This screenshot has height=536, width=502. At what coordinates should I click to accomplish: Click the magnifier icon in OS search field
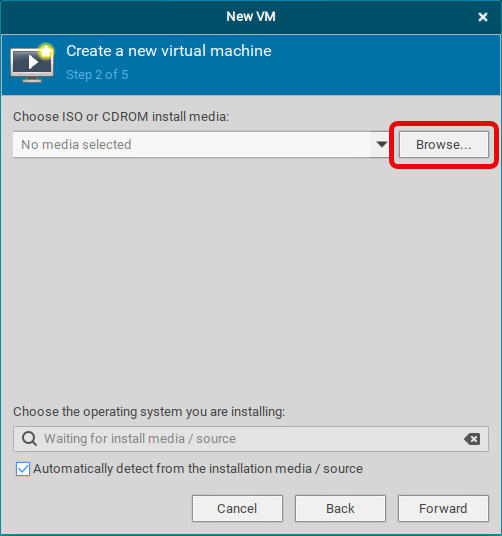29,439
